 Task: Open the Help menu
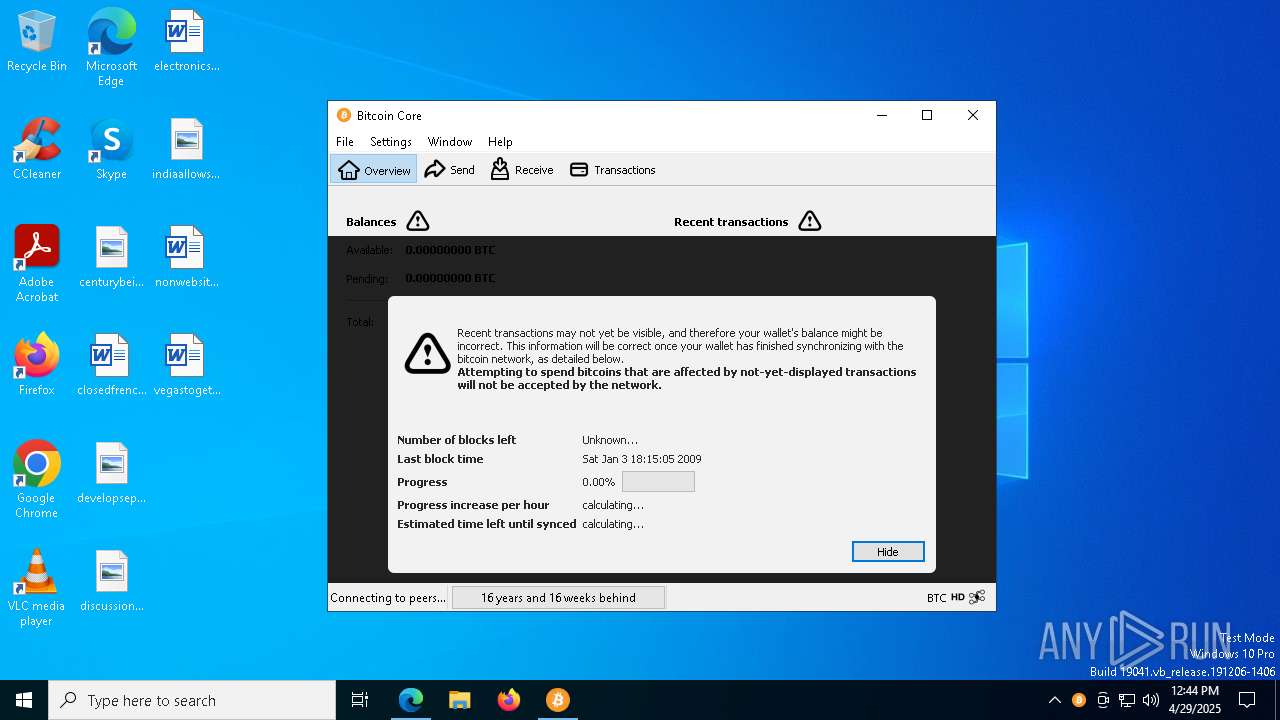(500, 142)
